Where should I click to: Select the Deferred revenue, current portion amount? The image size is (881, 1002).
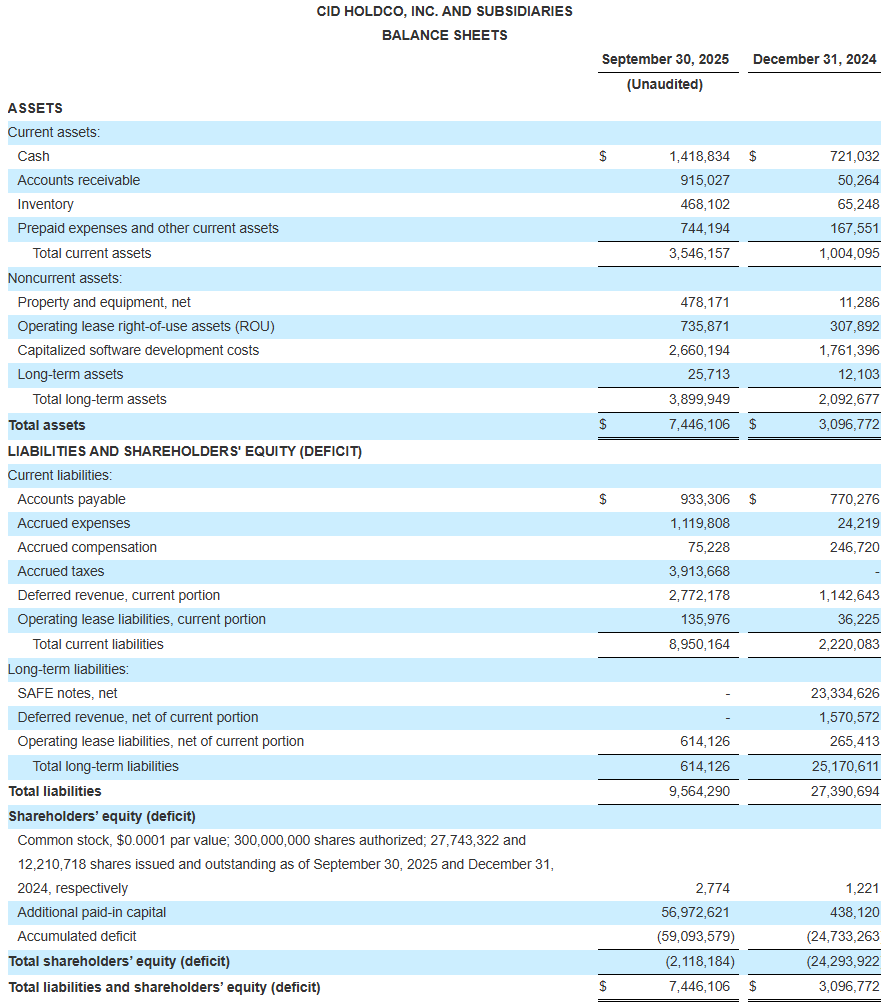(703, 595)
